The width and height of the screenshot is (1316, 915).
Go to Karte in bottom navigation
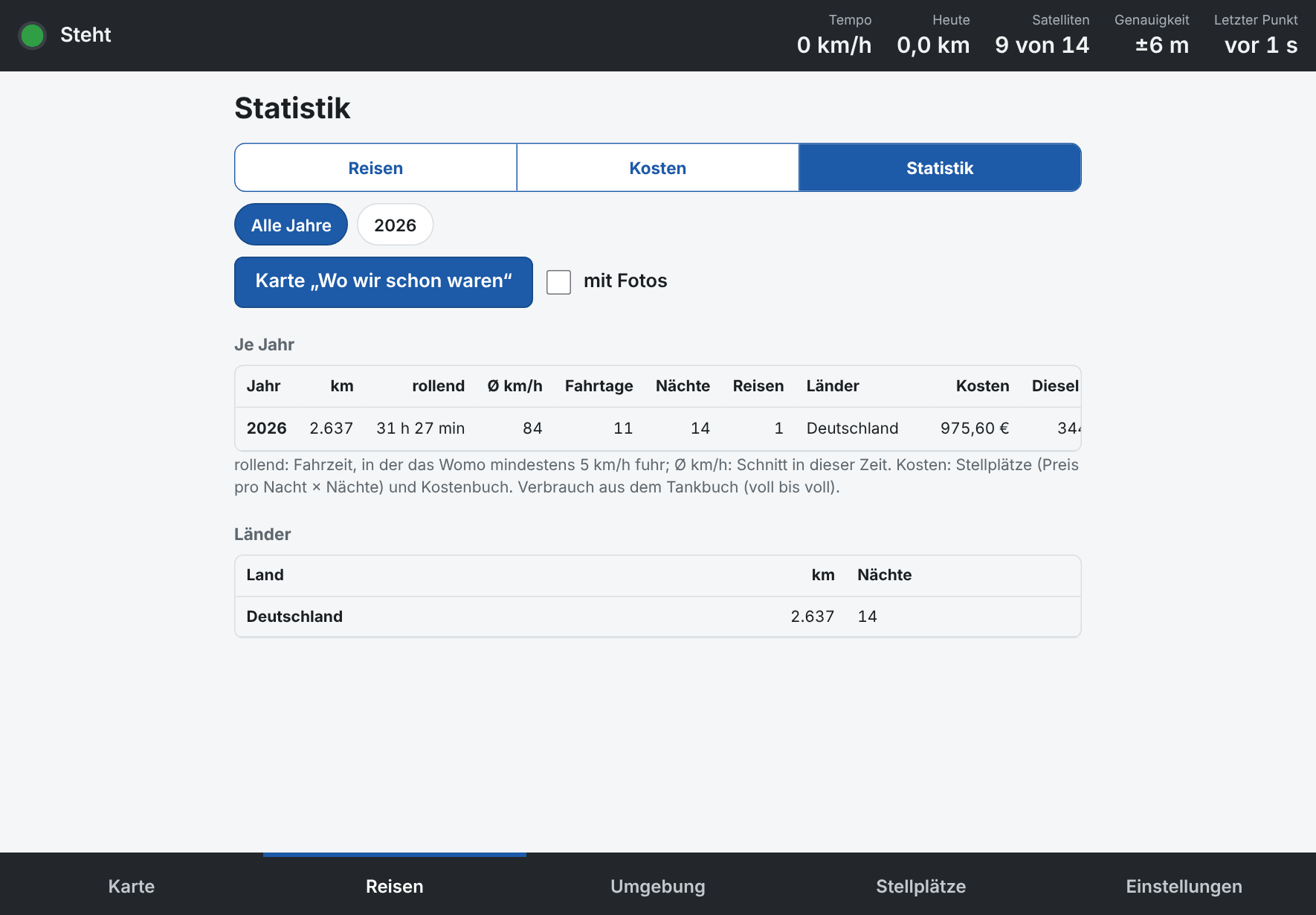tap(132, 885)
